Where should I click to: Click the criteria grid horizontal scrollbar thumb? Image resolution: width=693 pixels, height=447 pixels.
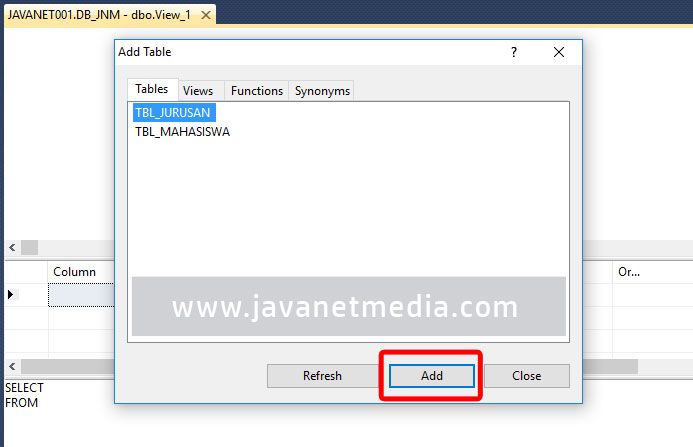(329, 367)
